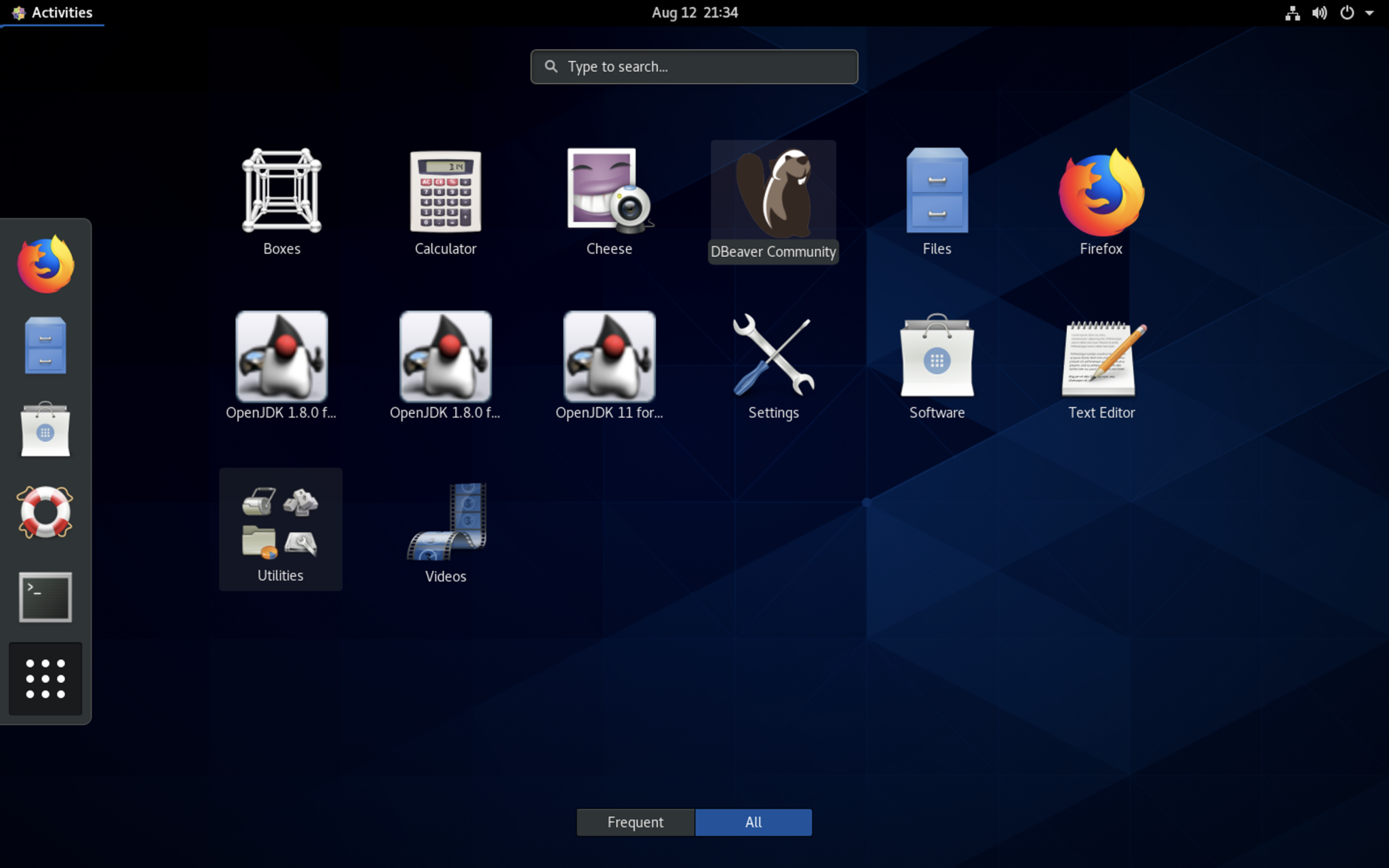This screenshot has width=1389, height=868.
Task: Click the volume icon in top bar
Action: 1320,12
